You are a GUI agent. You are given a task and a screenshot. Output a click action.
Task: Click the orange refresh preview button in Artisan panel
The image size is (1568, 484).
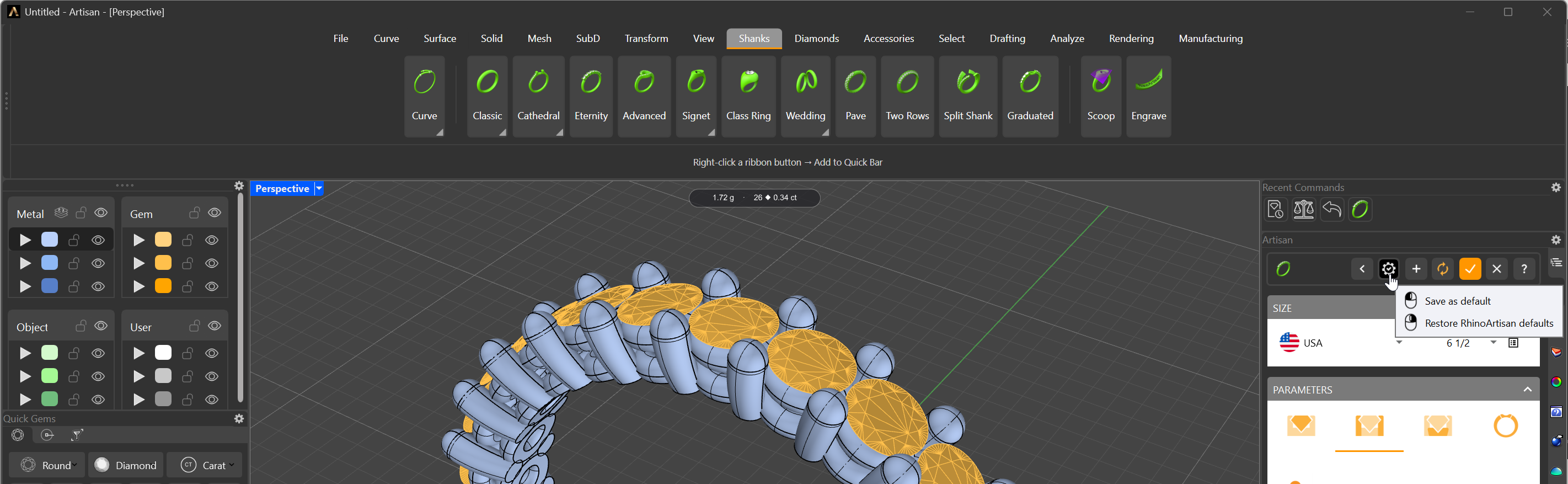click(x=1443, y=268)
